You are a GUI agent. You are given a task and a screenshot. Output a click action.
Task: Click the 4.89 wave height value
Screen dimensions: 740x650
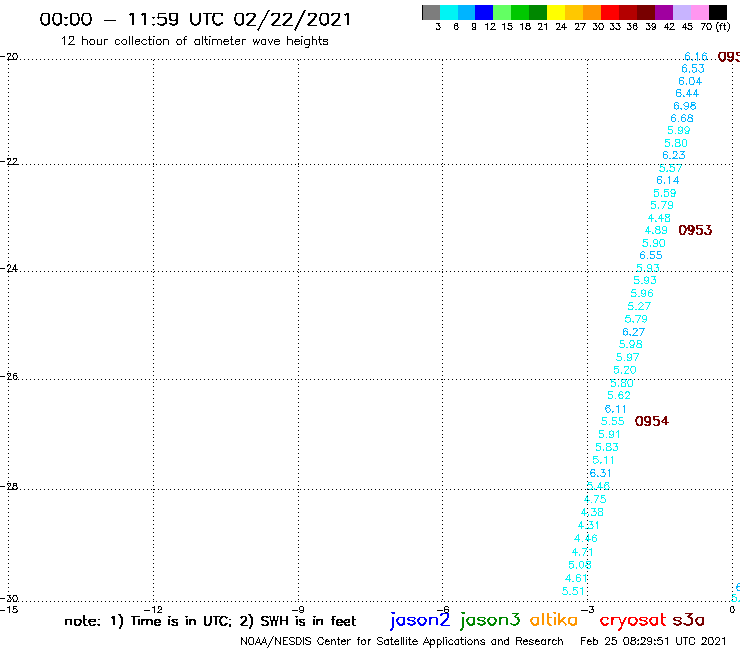656,230
